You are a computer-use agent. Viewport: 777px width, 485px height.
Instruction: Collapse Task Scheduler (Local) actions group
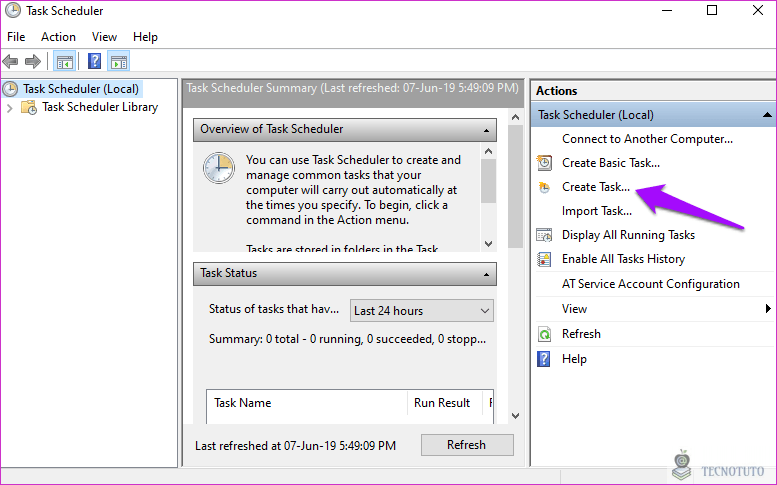click(767, 114)
